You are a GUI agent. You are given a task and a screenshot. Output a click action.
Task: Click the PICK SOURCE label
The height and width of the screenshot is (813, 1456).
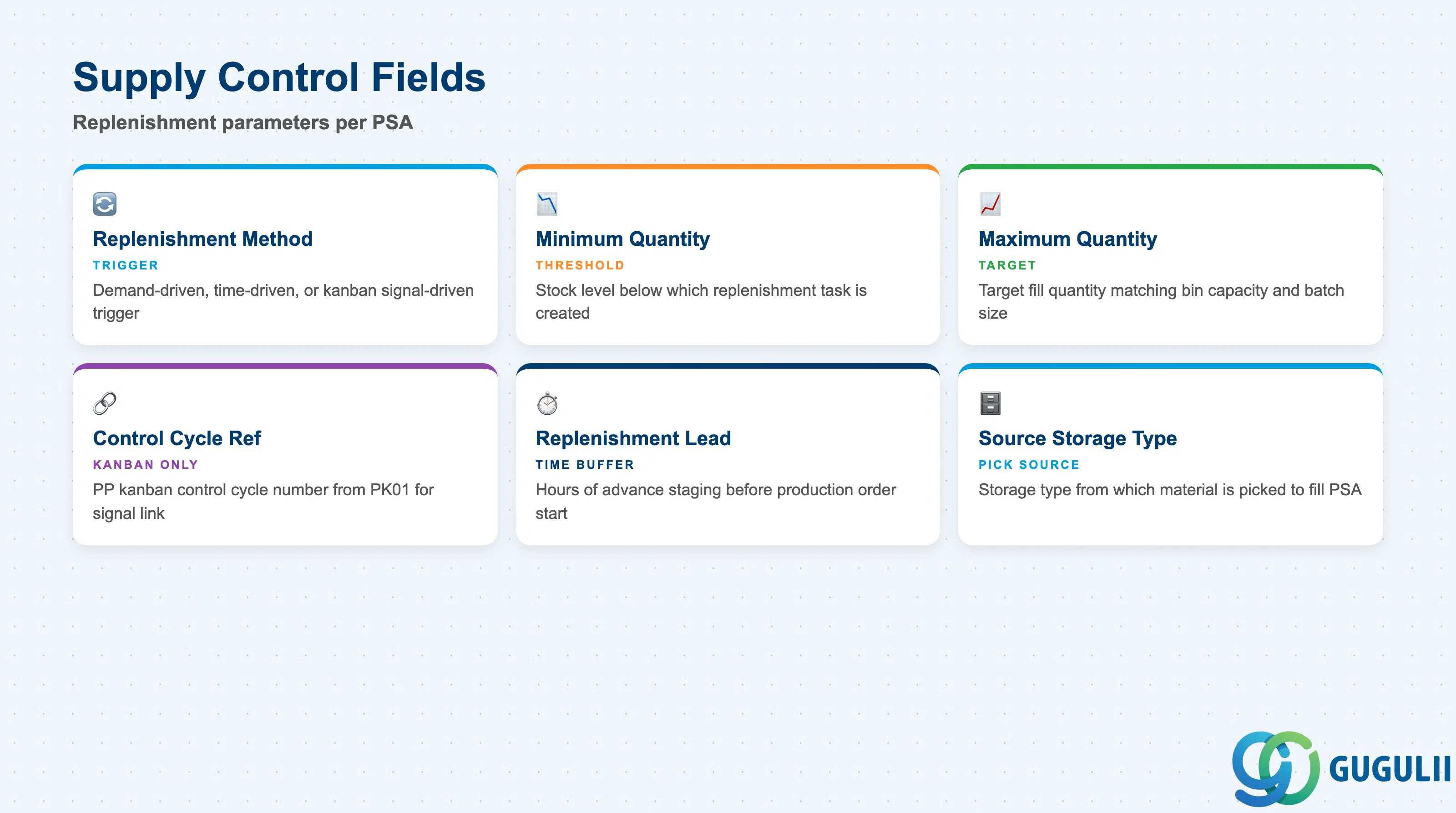click(1029, 465)
